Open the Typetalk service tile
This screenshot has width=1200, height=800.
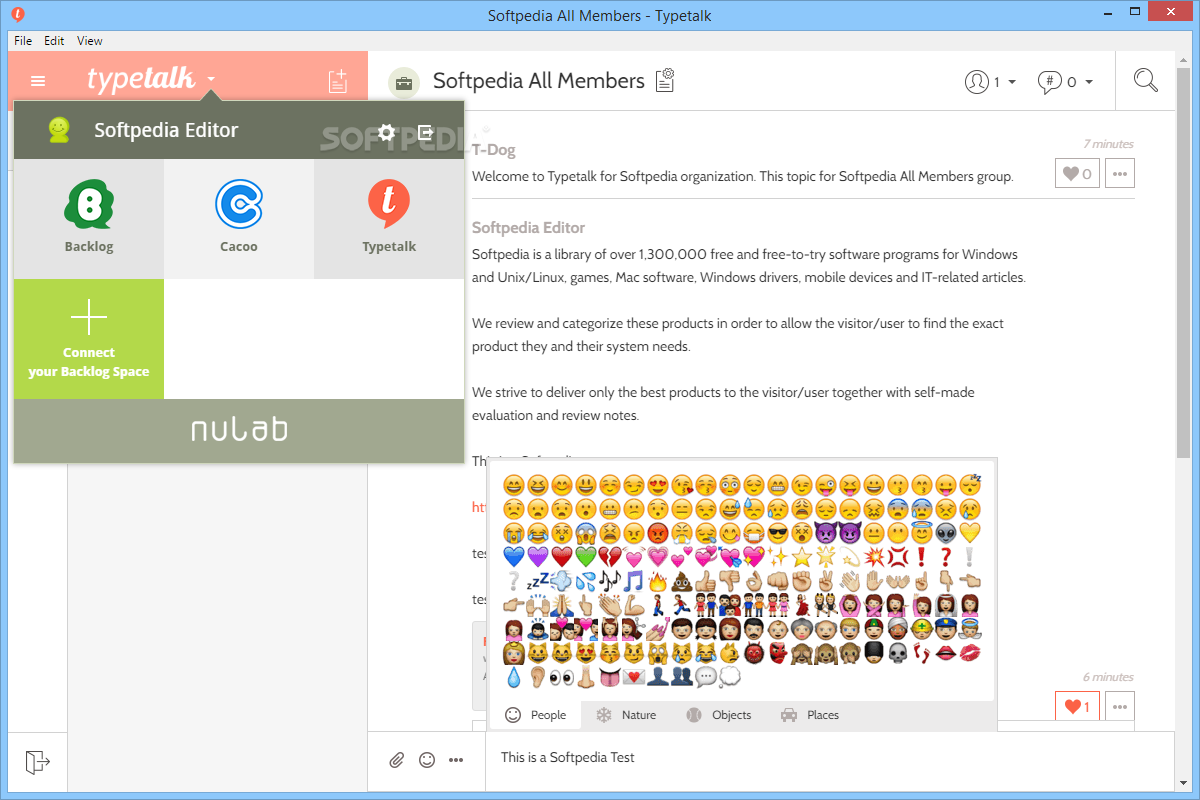coord(389,219)
